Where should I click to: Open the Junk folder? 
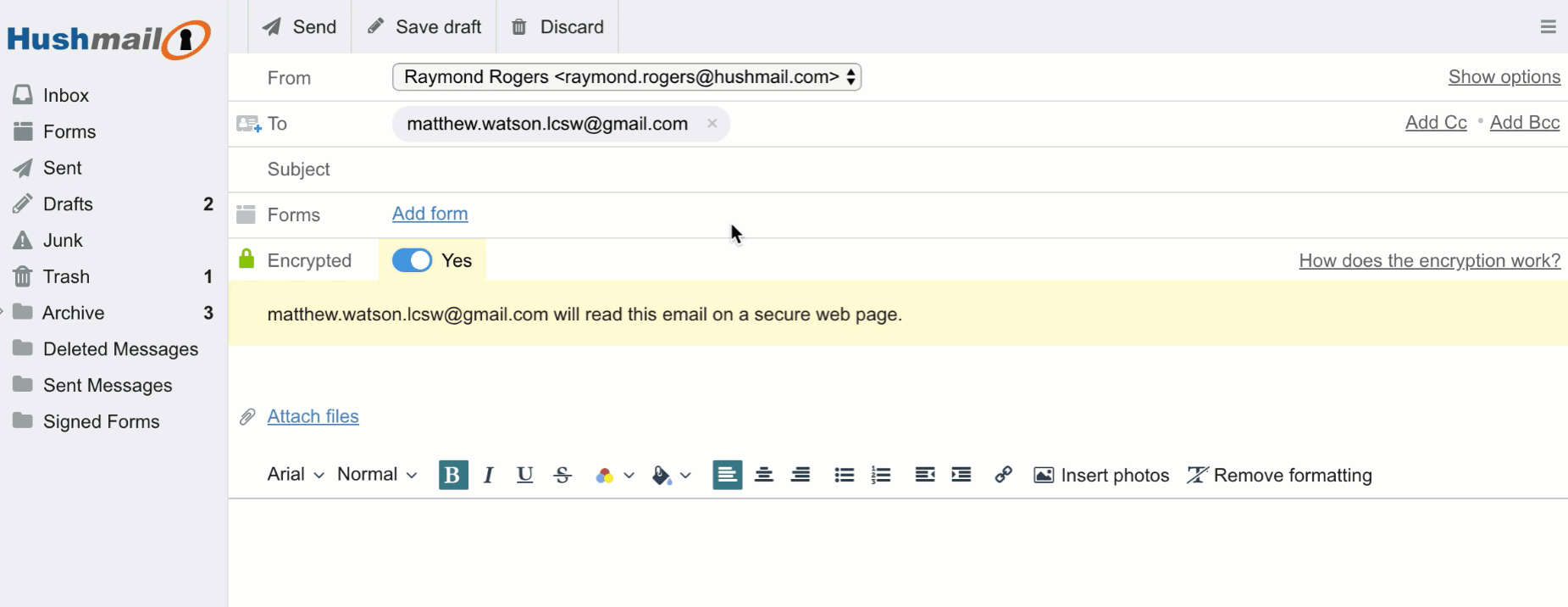(63, 241)
